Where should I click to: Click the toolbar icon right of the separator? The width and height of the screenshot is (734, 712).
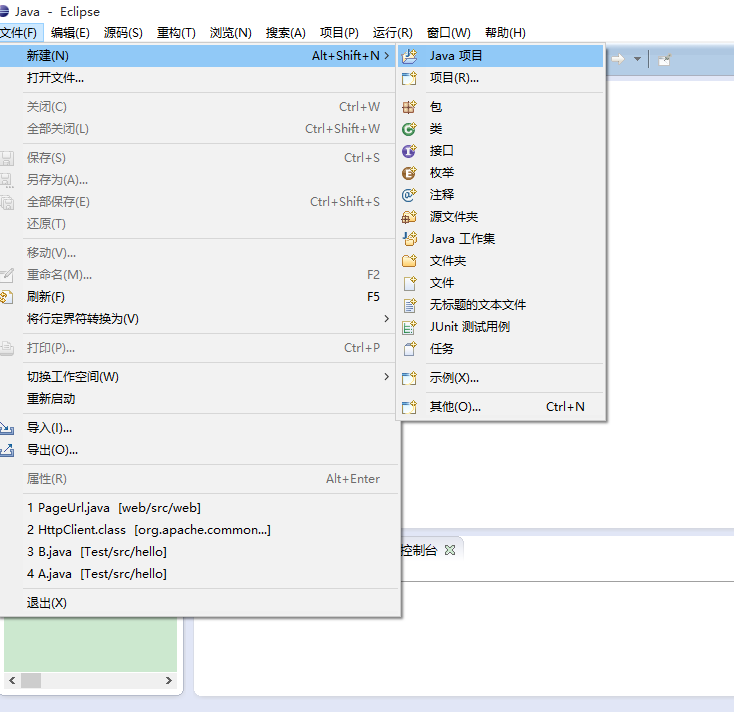[x=665, y=60]
